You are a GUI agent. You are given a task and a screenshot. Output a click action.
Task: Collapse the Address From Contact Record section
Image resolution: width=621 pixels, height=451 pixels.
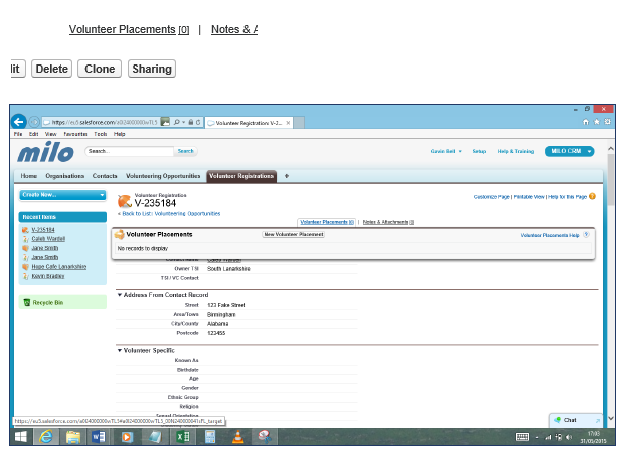[x=120, y=295]
